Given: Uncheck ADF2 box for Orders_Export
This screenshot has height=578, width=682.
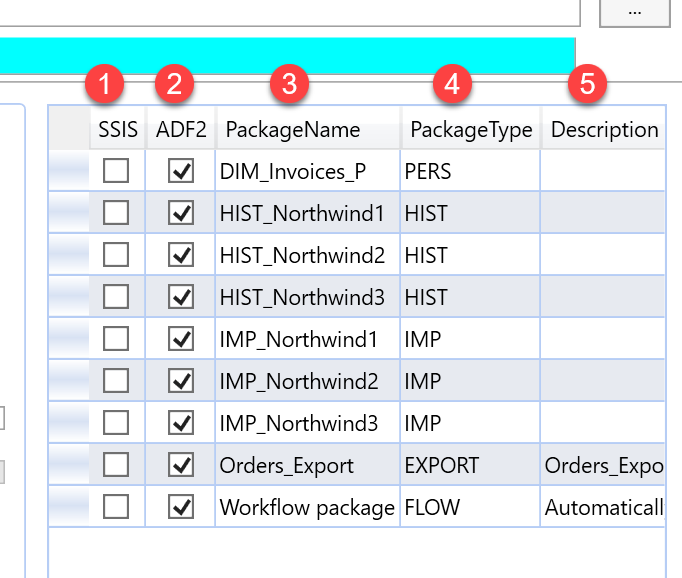Looking at the screenshot, I should point(181,464).
